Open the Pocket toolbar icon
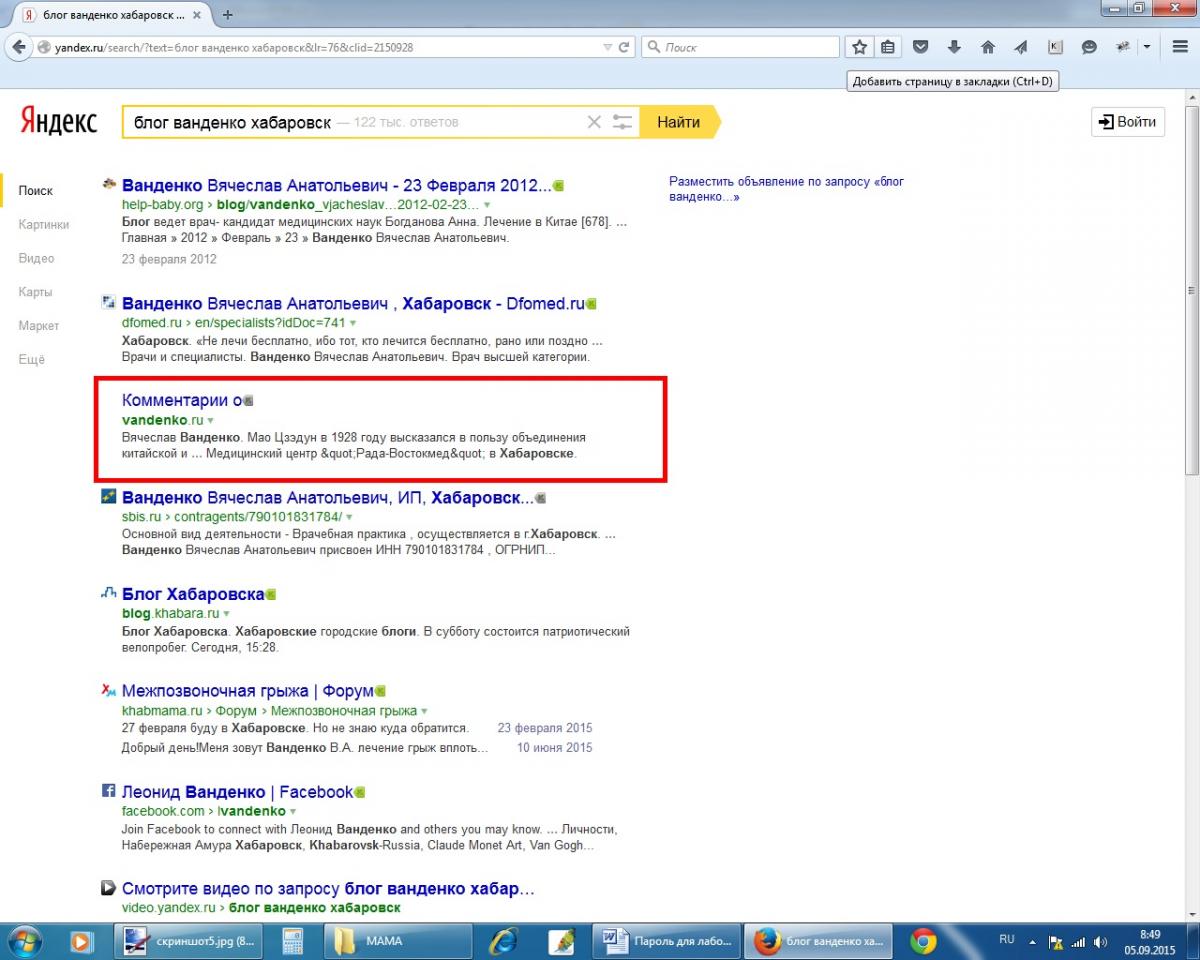Viewport: 1200px width, 960px height. pos(921,47)
